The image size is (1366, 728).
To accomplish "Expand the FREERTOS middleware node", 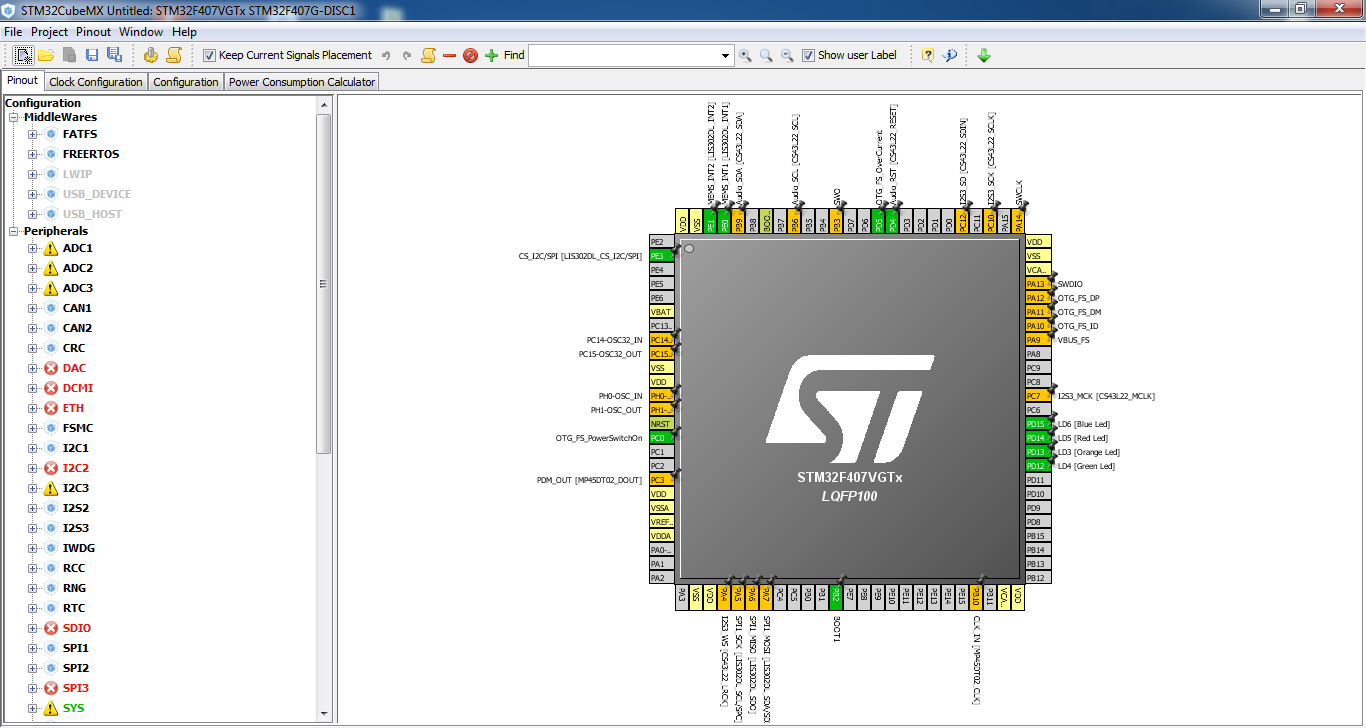I will click(x=33, y=153).
